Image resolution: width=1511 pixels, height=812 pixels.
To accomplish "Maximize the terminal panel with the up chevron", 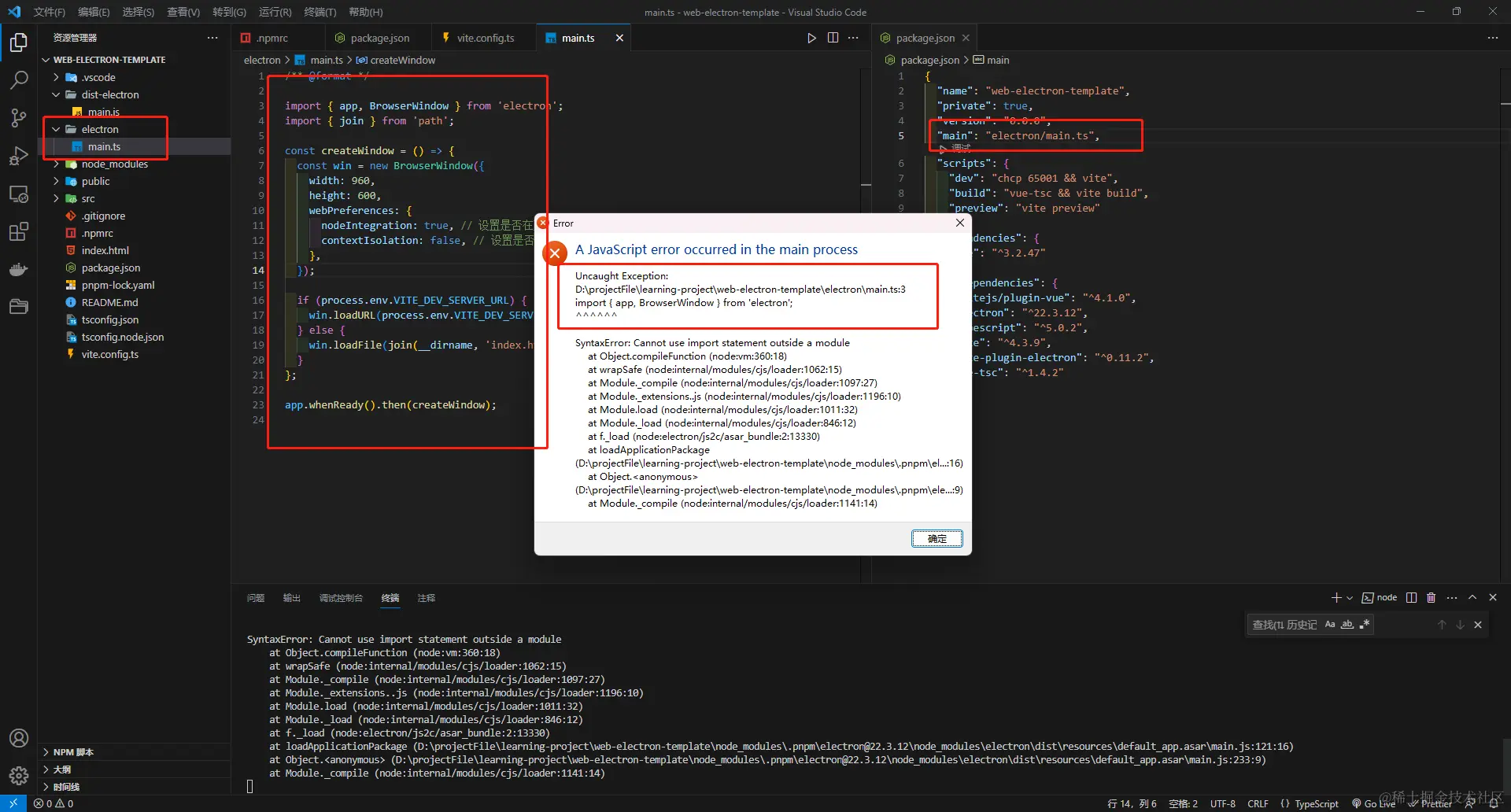I will pos(1472,598).
